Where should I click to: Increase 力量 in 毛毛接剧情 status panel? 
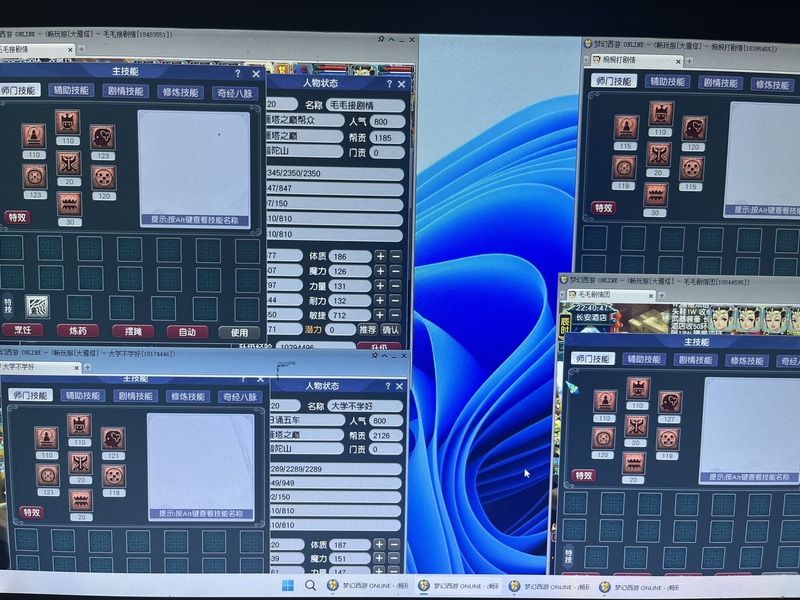(x=380, y=286)
